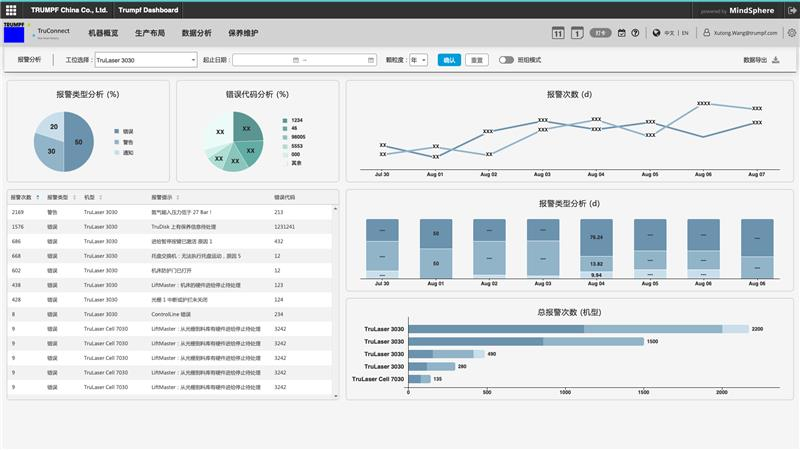Open the help question mark icon
The width and height of the screenshot is (800, 450).
pyautogui.click(x=635, y=33)
